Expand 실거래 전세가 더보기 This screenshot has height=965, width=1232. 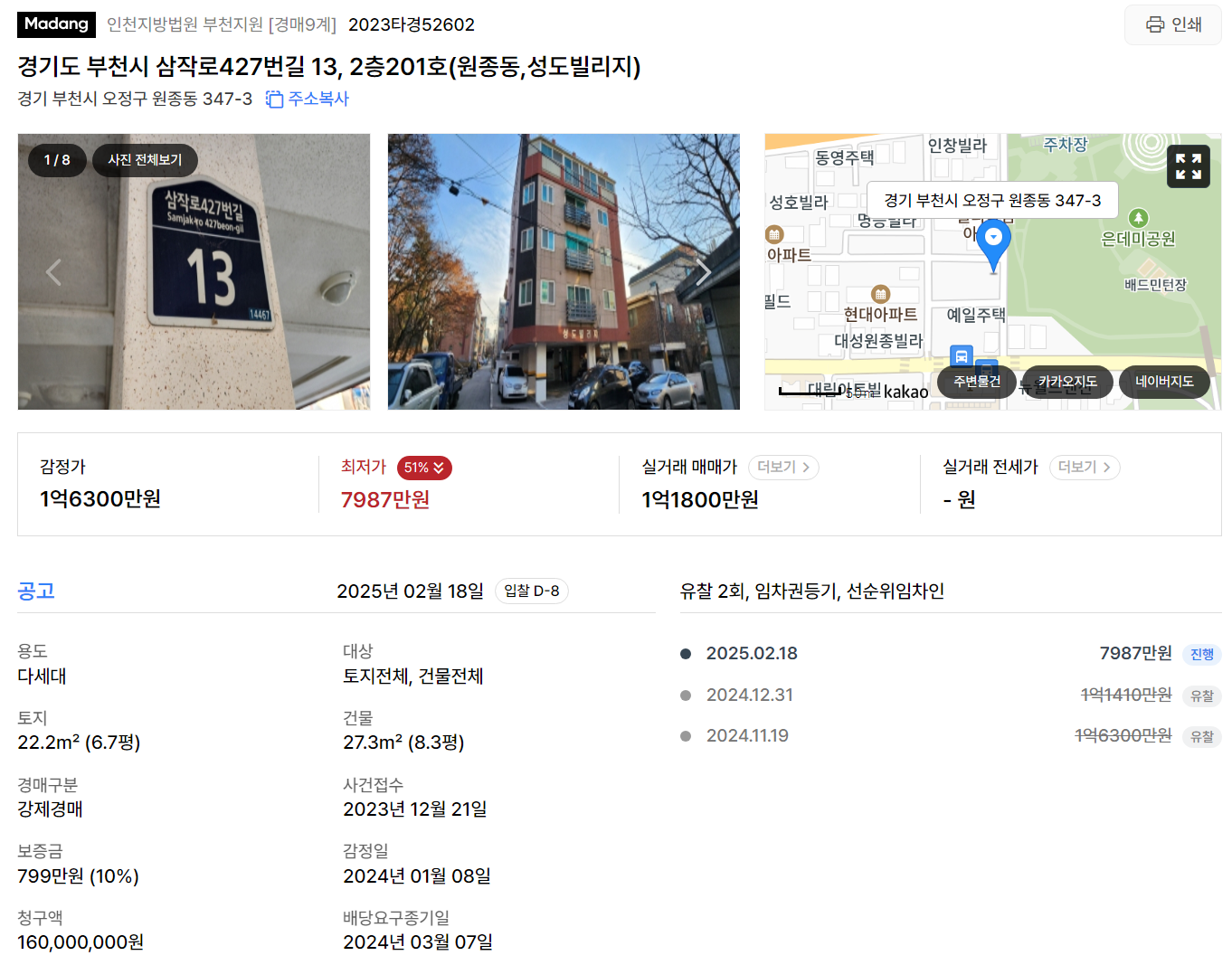point(1085,468)
